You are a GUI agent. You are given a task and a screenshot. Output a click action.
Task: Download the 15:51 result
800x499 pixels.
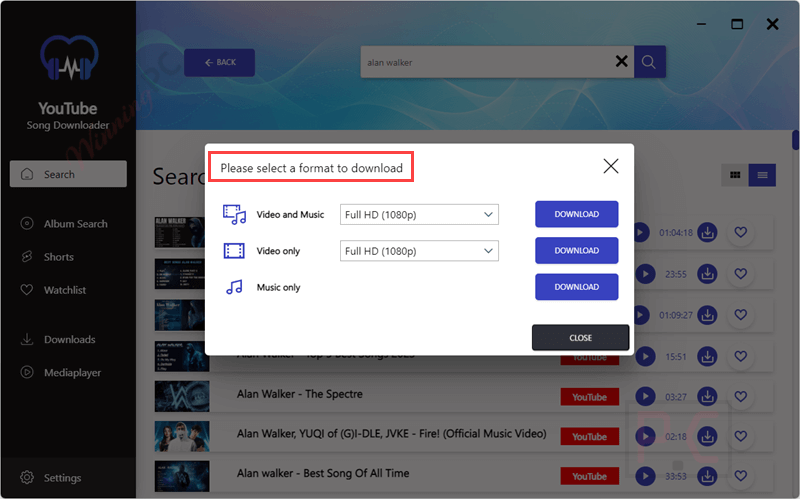tap(707, 356)
